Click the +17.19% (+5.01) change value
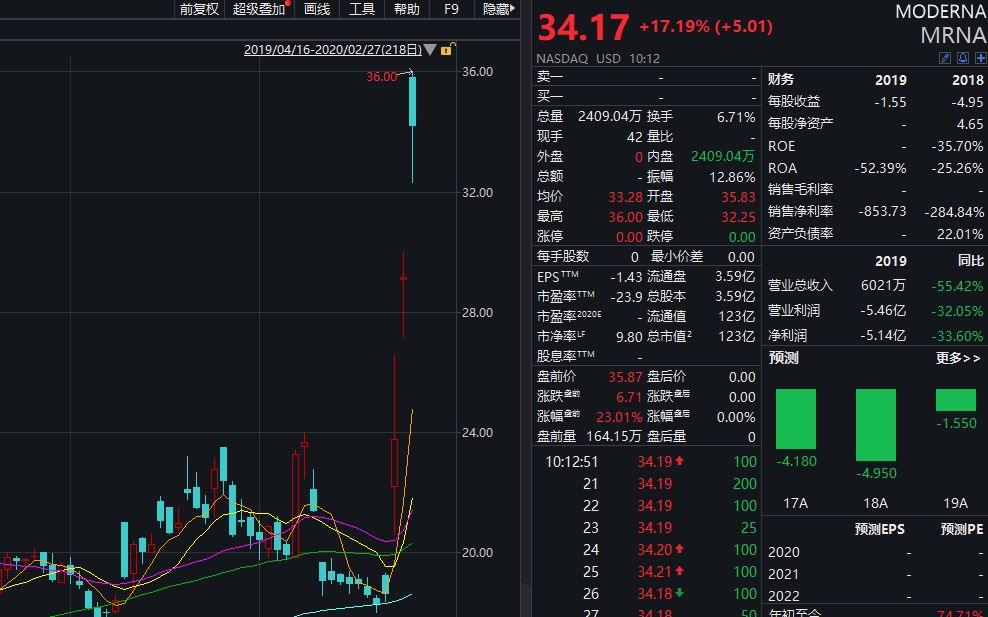The height and width of the screenshot is (617, 988). coord(706,26)
